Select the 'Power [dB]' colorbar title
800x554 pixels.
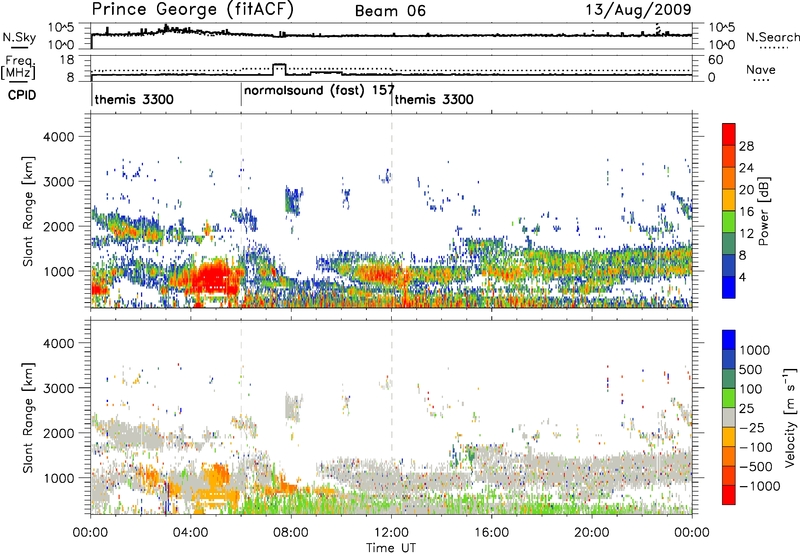(763, 211)
